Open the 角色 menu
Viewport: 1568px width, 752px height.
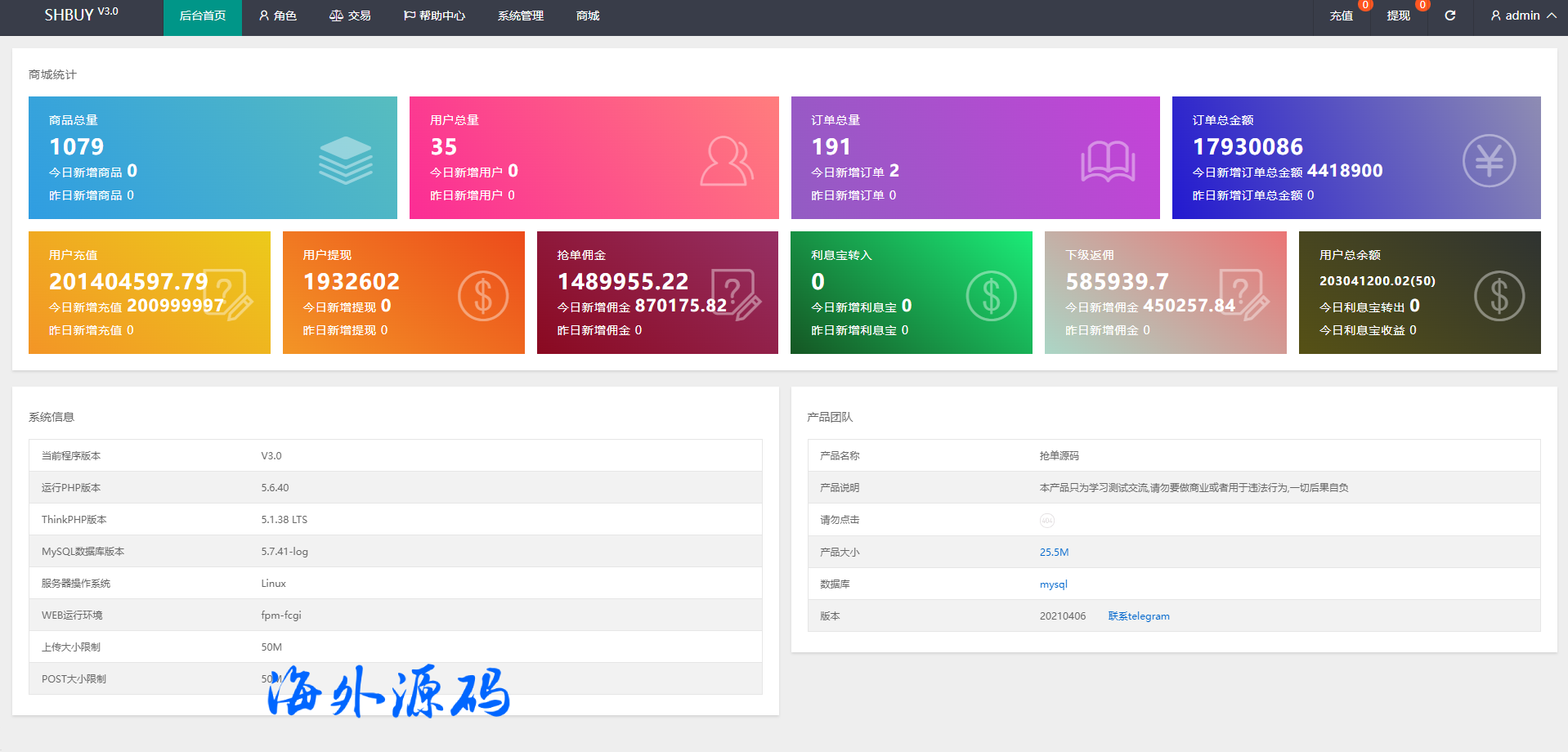click(x=278, y=16)
